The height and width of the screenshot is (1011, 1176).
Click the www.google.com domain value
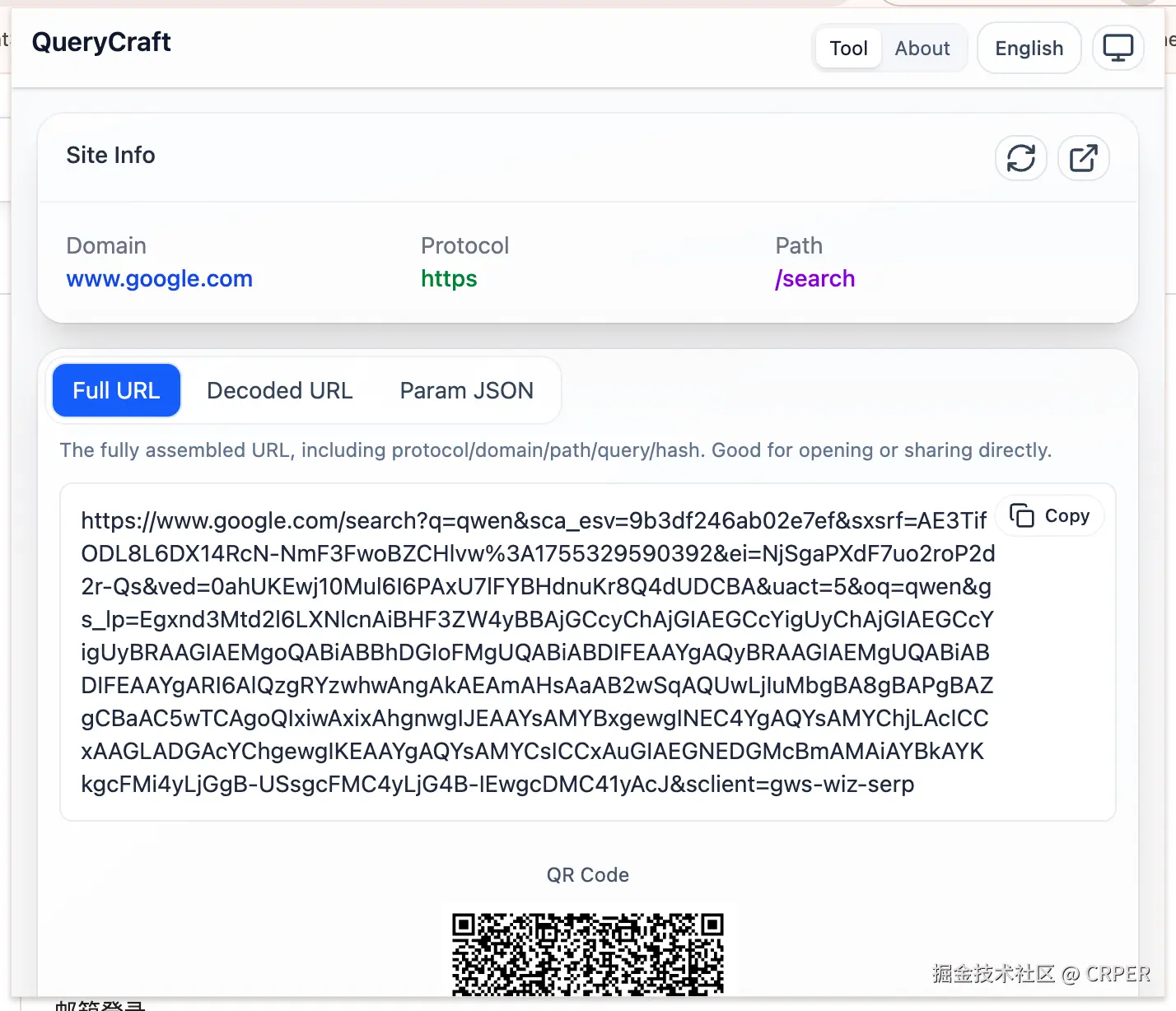(x=160, y=278)
